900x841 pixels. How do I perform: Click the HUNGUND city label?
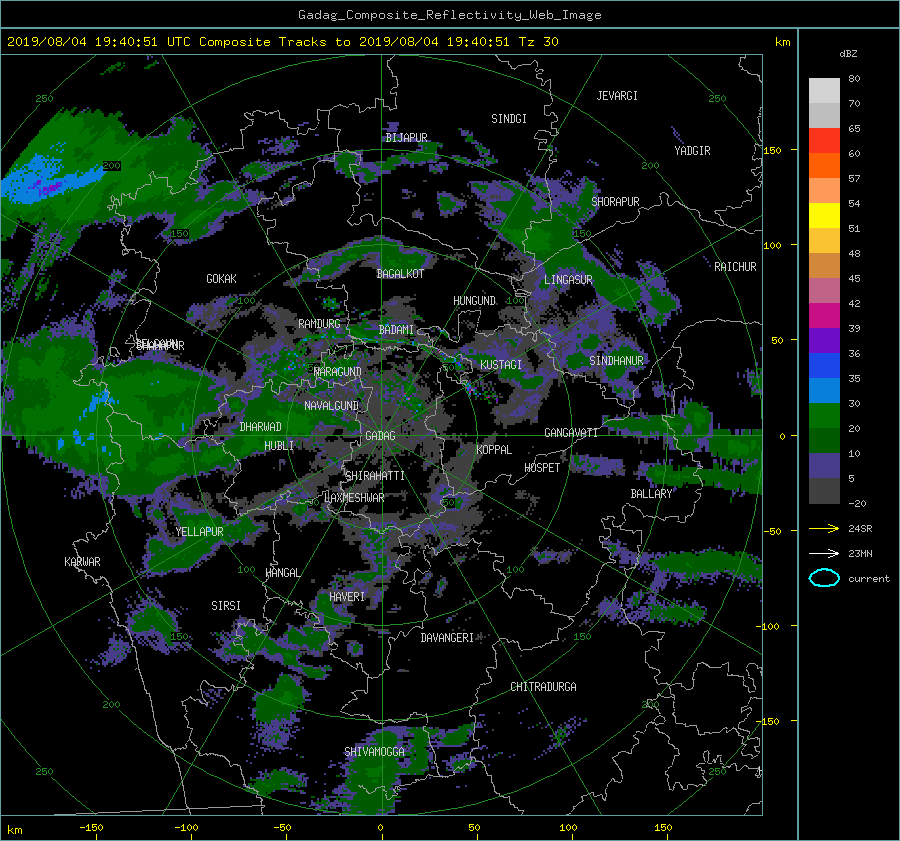[474, 301]
